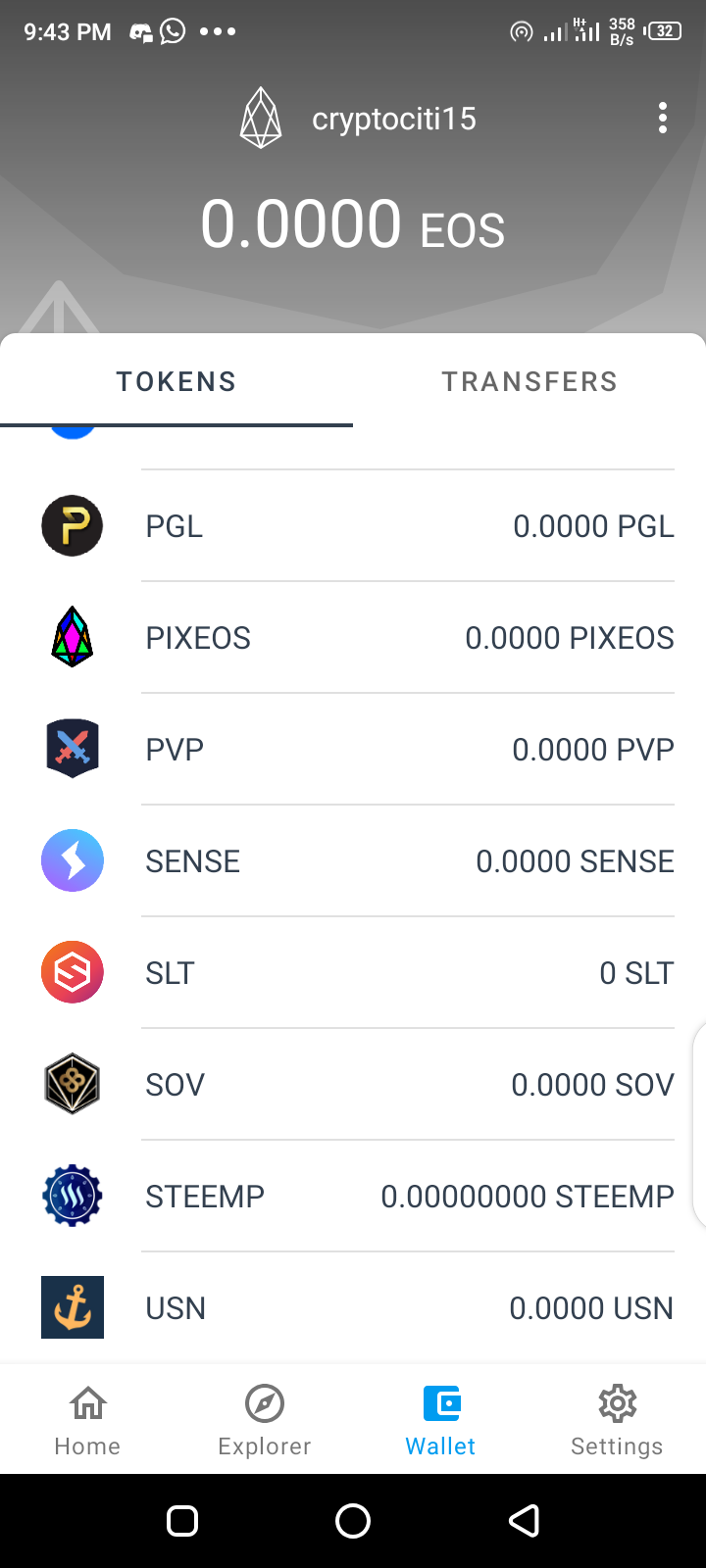Open the 0.0000 SENSE balance row
The height and width of the screenshot is (1568, 706).
(575, 861)
